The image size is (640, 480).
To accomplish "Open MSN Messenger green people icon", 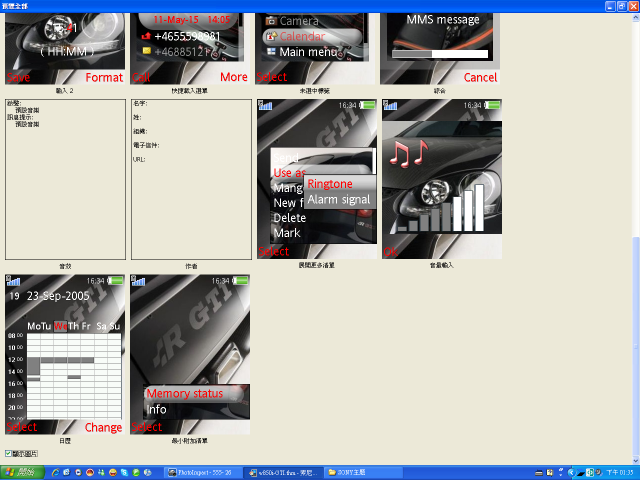I will click(101, 473).
